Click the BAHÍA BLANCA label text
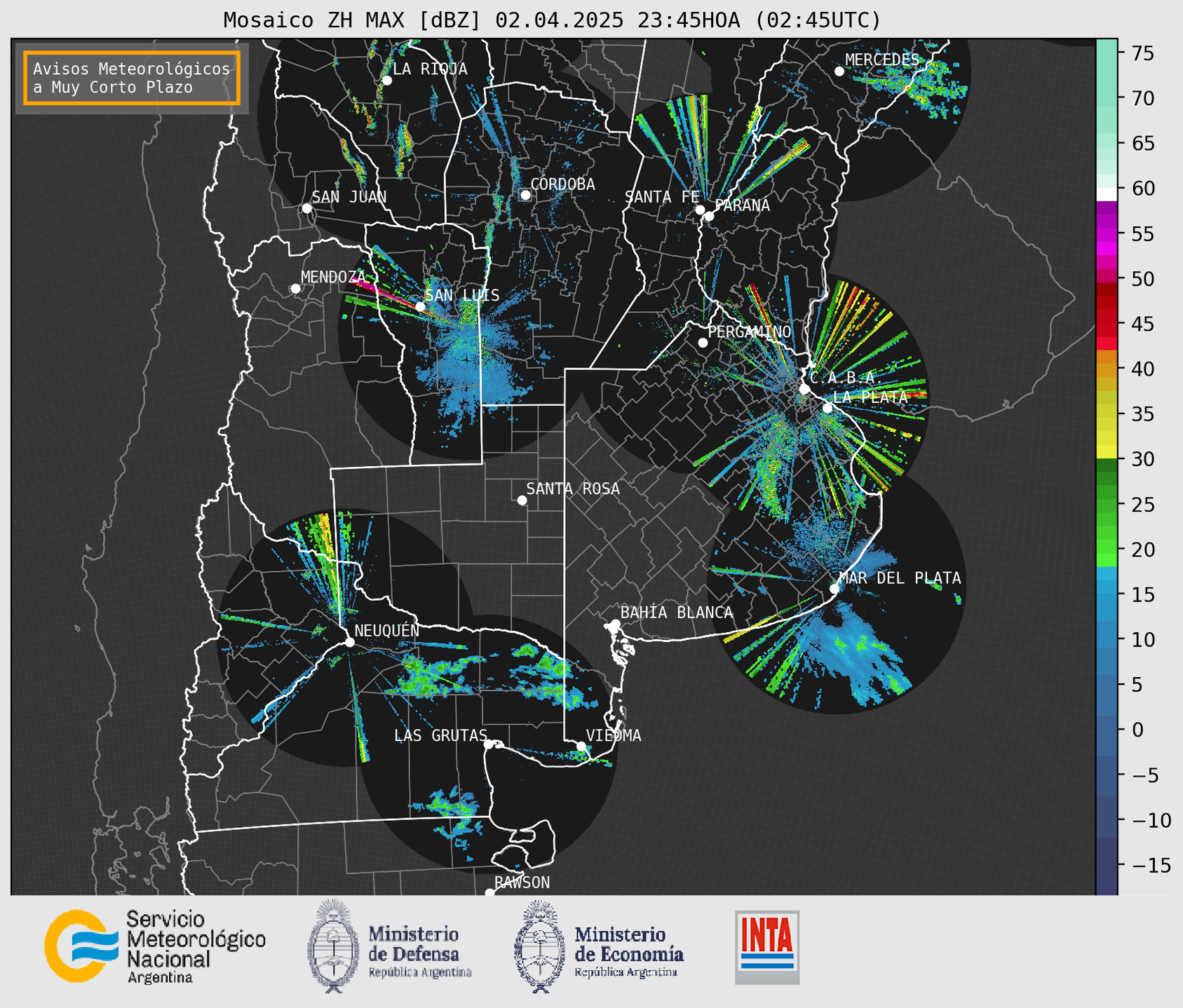The height and width of the screenshot is (1008, 1183). 677,613
